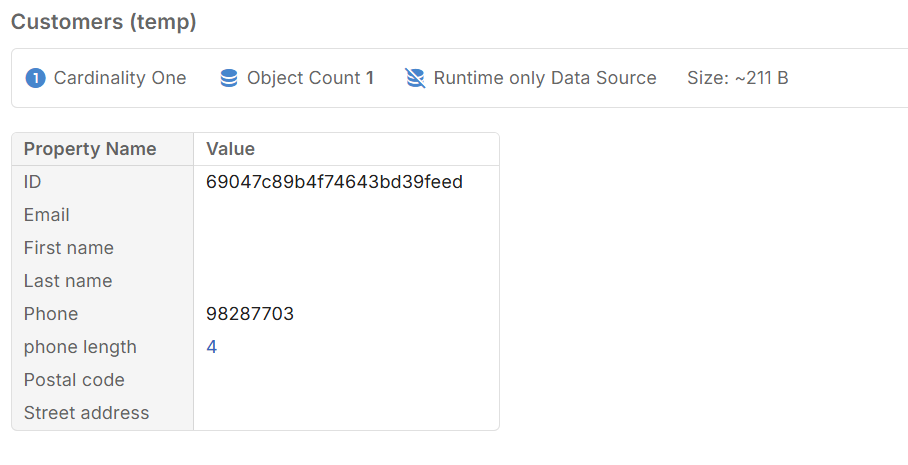Select the Street address property cell
The width and height of the screenshot is (908, 465).
tap(86, 413)
